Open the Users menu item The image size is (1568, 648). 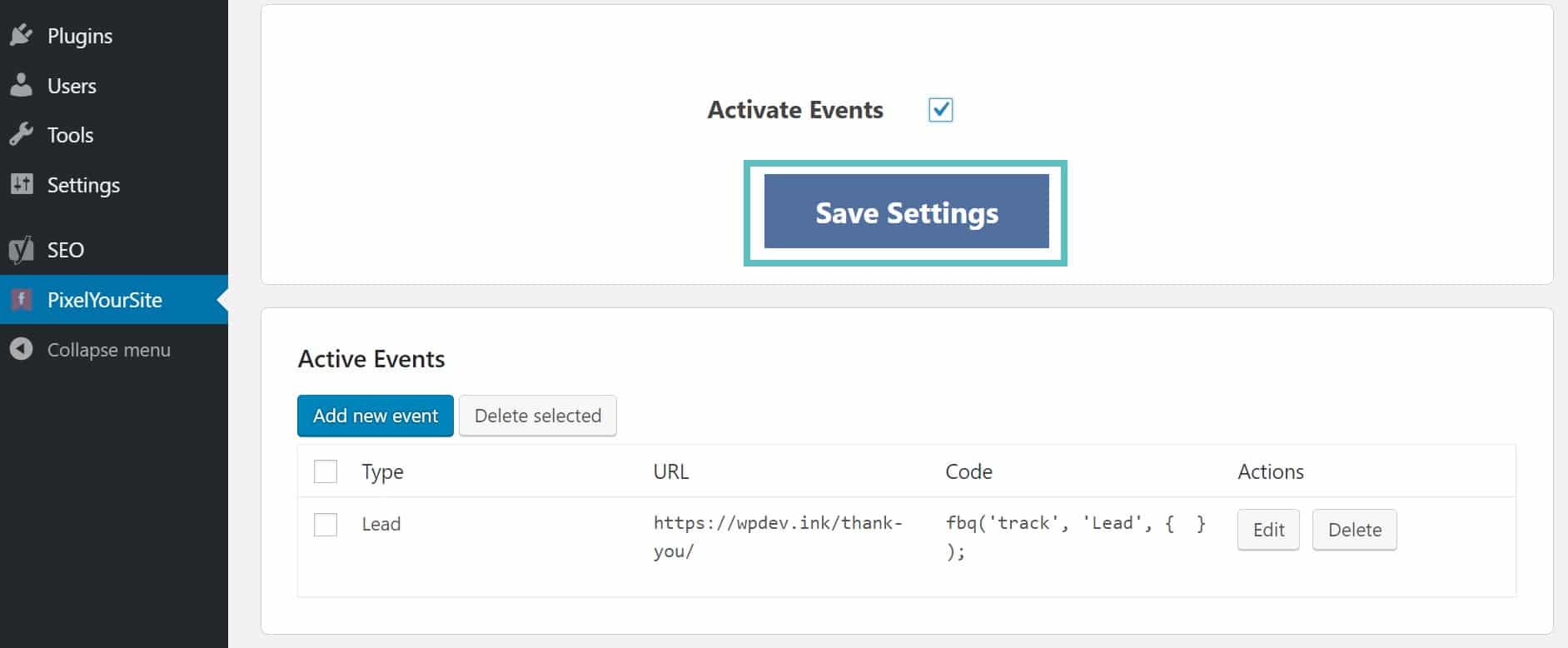pos(72,86)
